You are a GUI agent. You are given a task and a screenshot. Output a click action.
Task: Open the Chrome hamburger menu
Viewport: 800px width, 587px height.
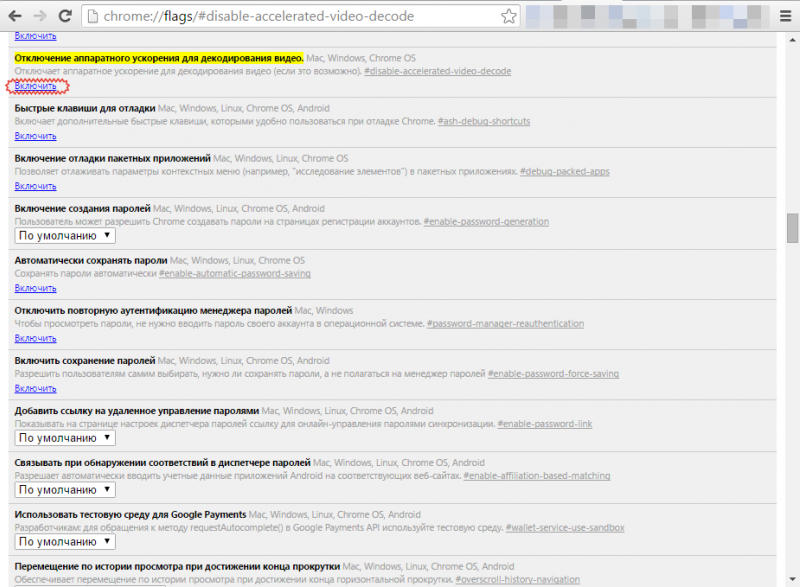786,16
